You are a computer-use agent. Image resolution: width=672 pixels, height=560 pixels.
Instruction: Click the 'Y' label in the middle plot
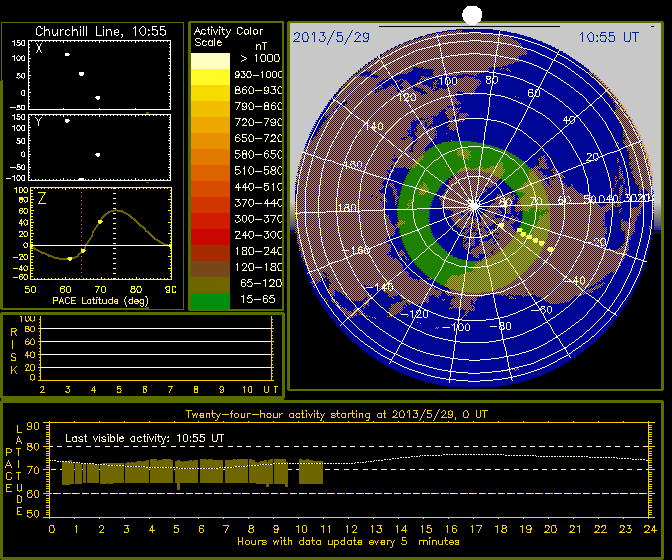(39, 122)
